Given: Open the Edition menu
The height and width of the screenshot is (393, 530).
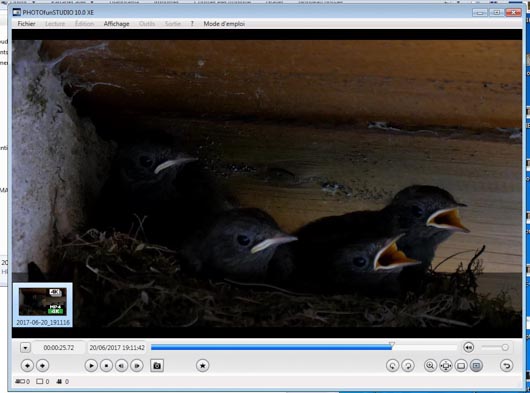Looking at the screenshot, I should pos(85,24).
